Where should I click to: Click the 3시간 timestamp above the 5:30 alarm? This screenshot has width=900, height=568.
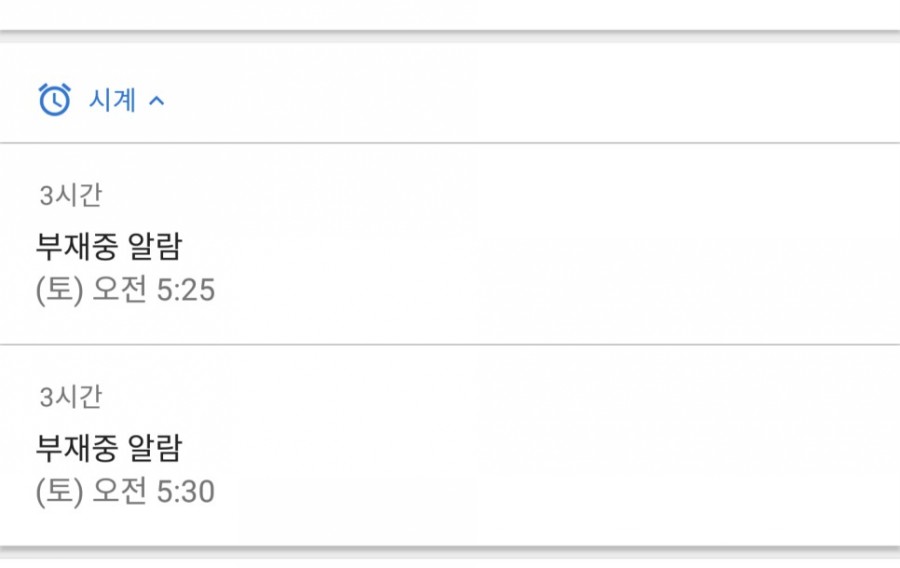[71, 396]
